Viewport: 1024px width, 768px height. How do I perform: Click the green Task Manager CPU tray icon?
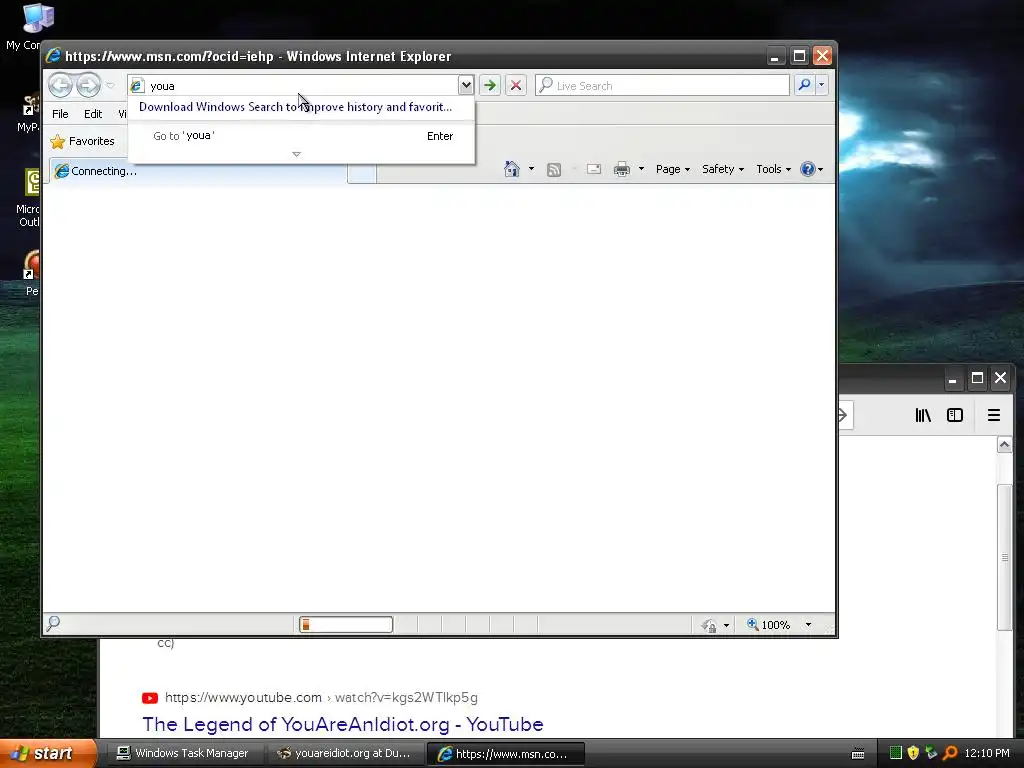[896, 753]
